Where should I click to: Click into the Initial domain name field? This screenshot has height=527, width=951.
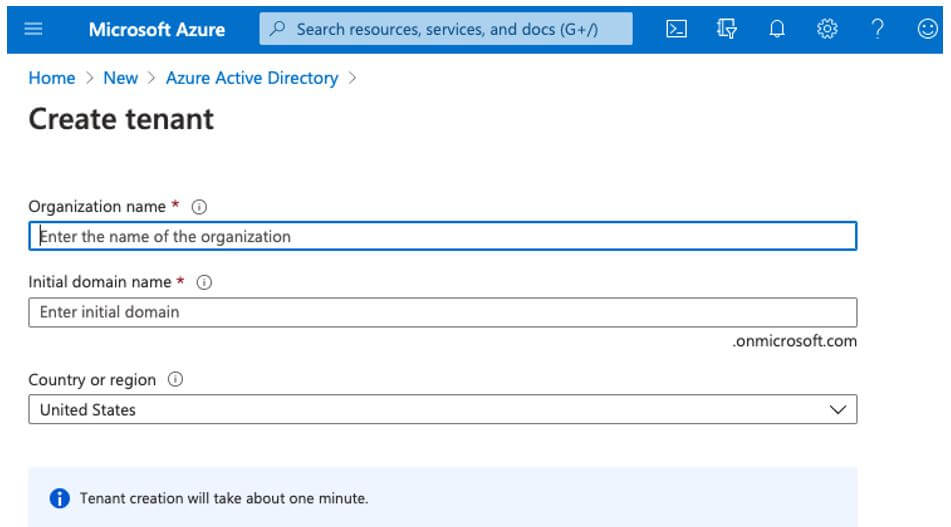[443, 312]
